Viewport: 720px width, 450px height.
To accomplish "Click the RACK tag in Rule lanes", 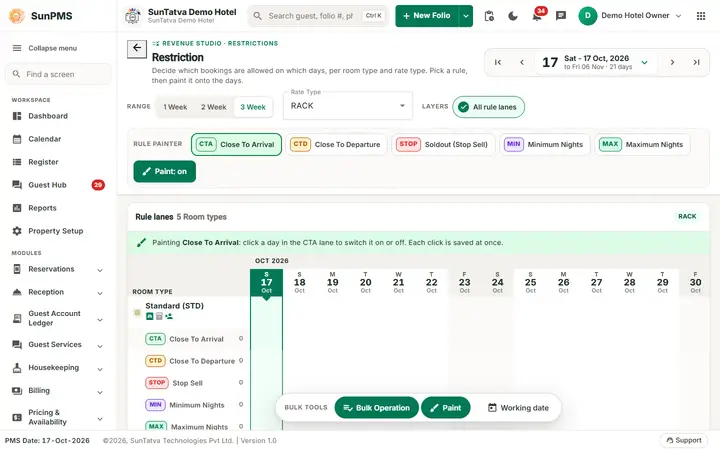I will 687,217.
